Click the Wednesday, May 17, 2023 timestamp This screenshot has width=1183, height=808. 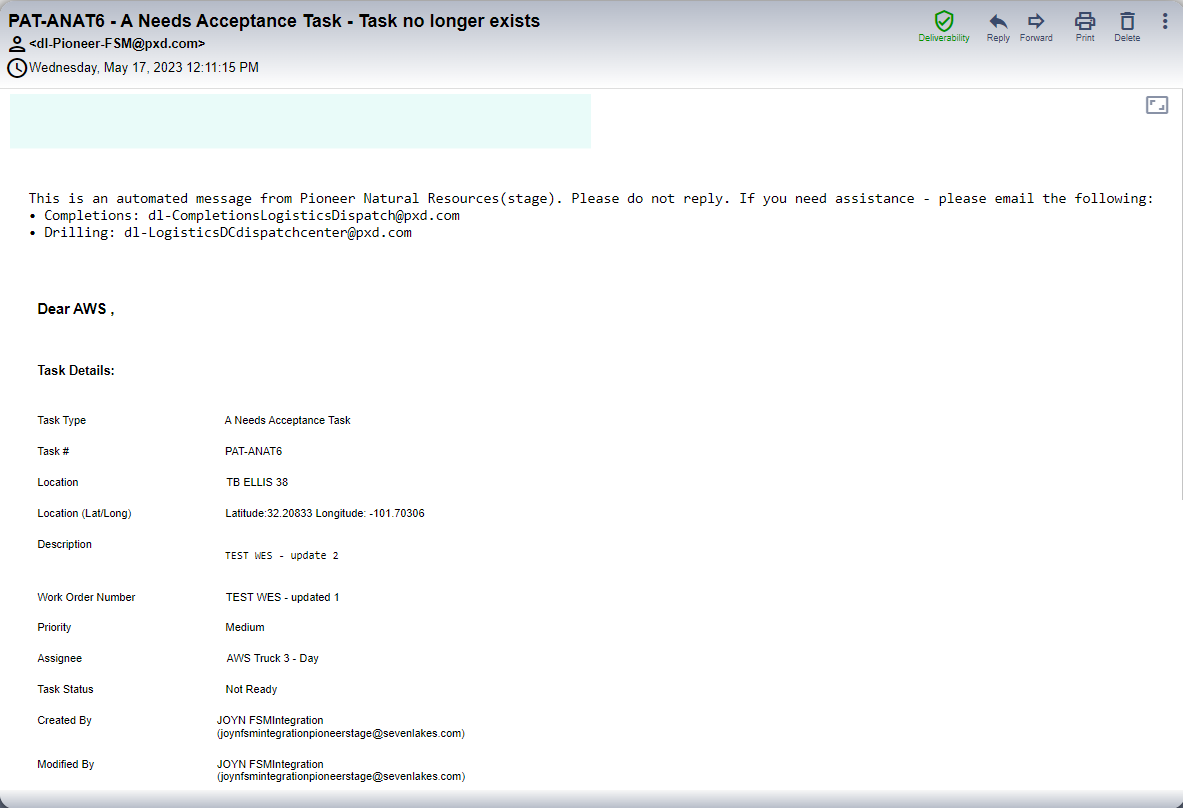144,68
